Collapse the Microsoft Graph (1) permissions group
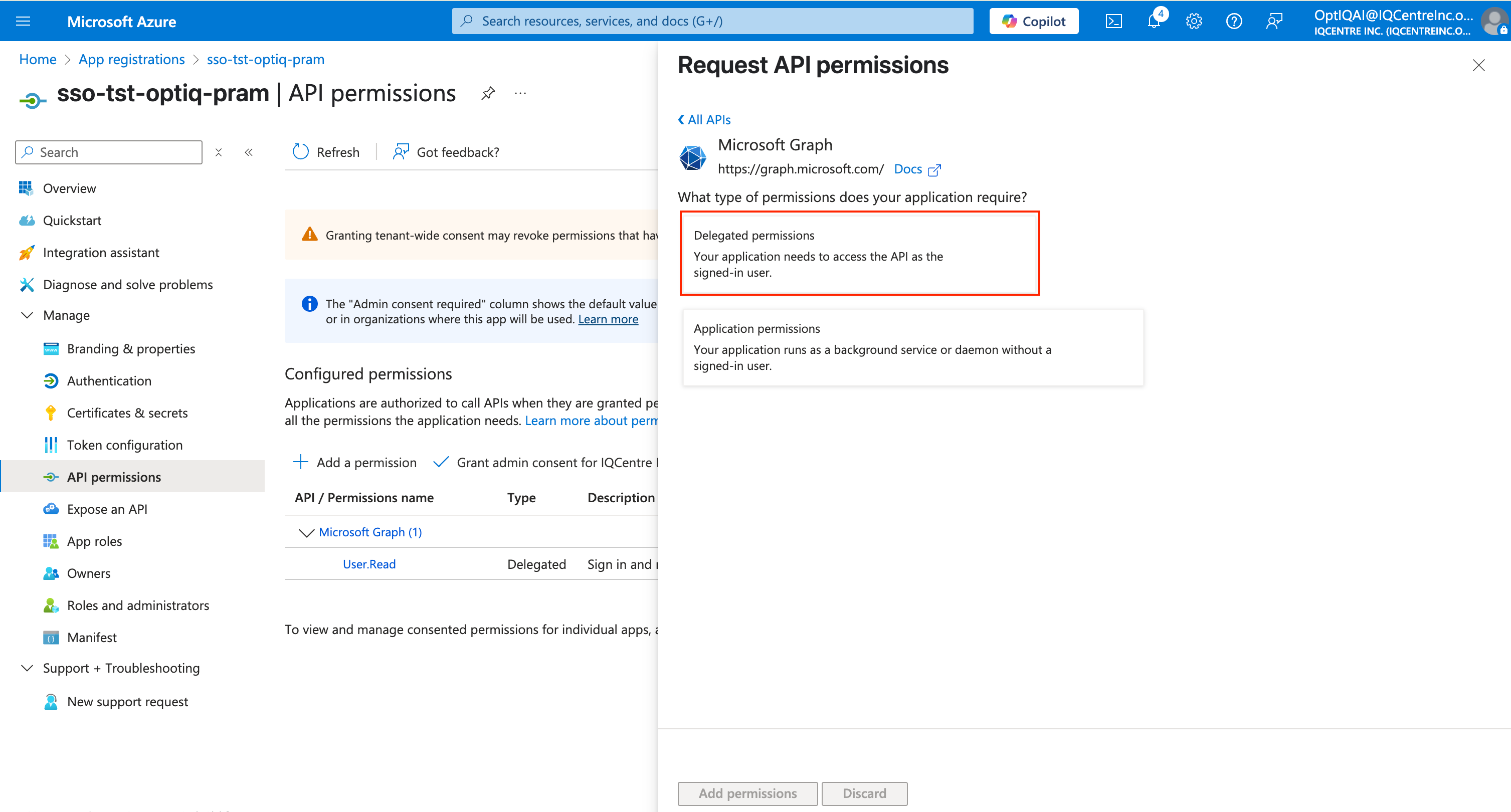The height and width of the screenshot is (812, 1511). (306, 532)
